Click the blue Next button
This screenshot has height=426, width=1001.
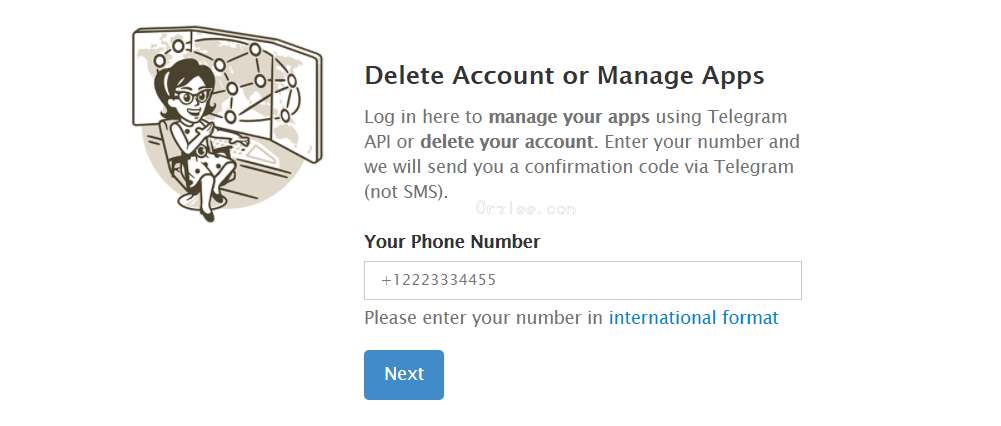point(403,374)
